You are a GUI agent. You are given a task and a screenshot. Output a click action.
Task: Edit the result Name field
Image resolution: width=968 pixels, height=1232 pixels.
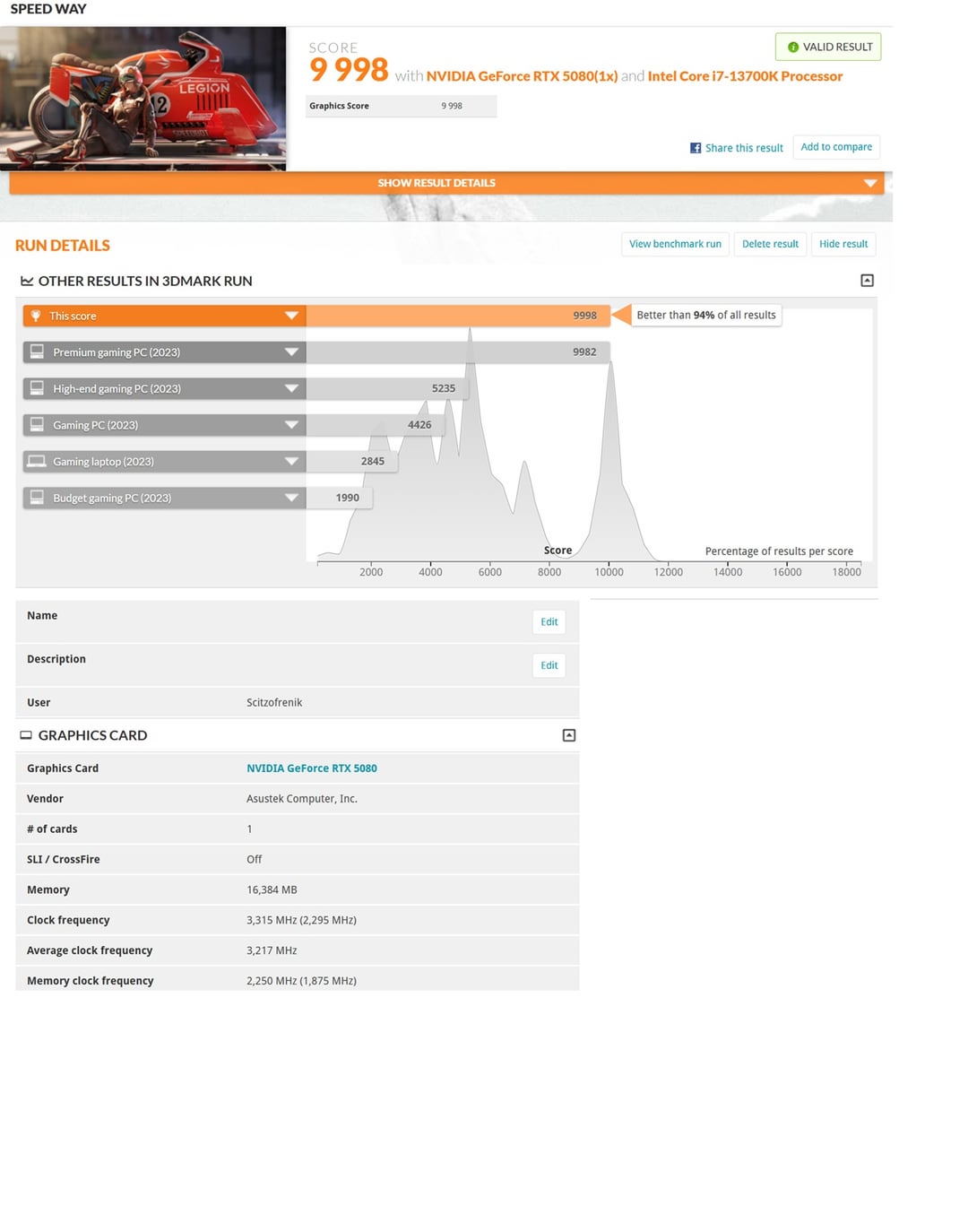(x=549, y=622)
